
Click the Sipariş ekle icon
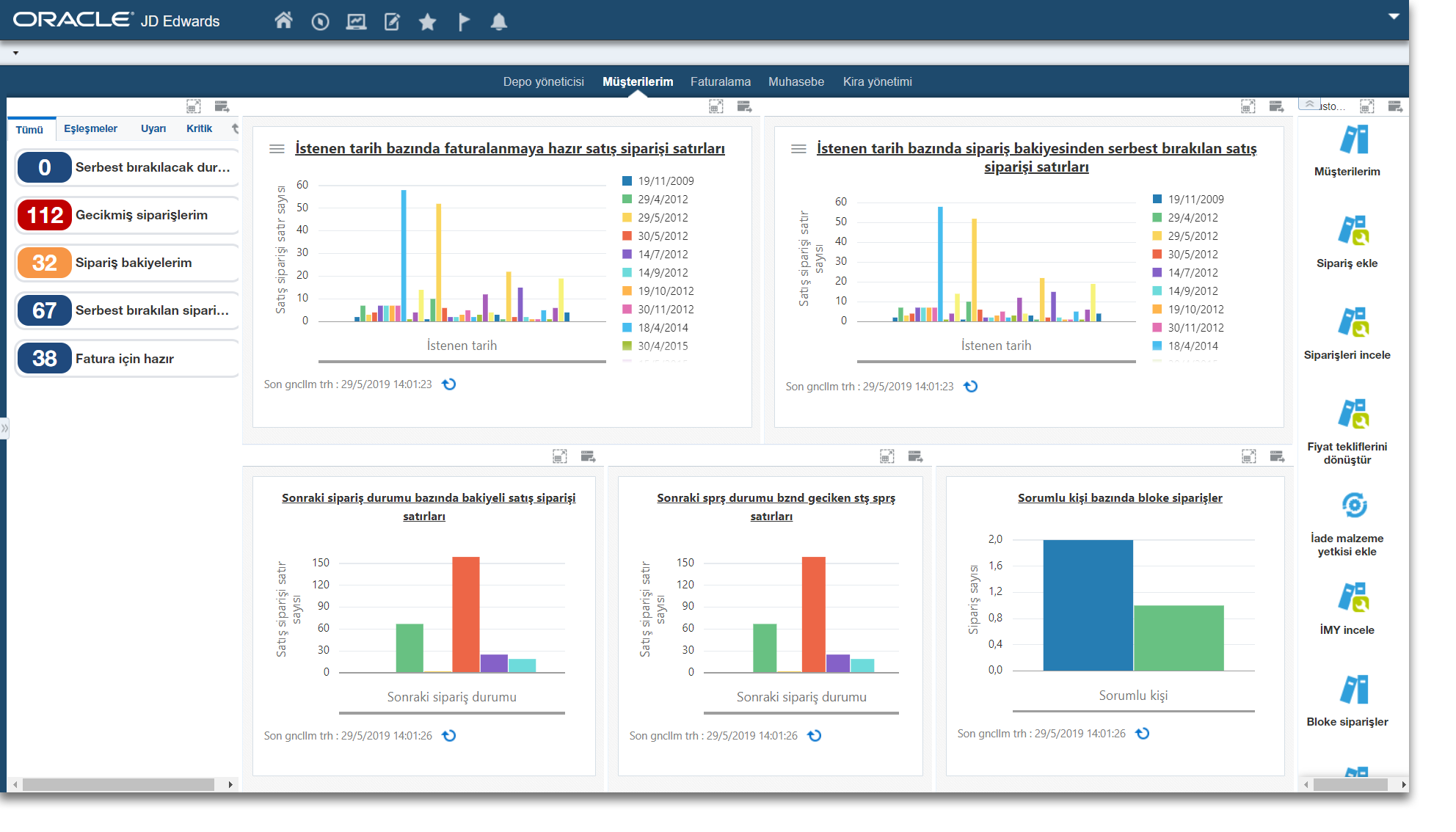[x=1353, y=231]
